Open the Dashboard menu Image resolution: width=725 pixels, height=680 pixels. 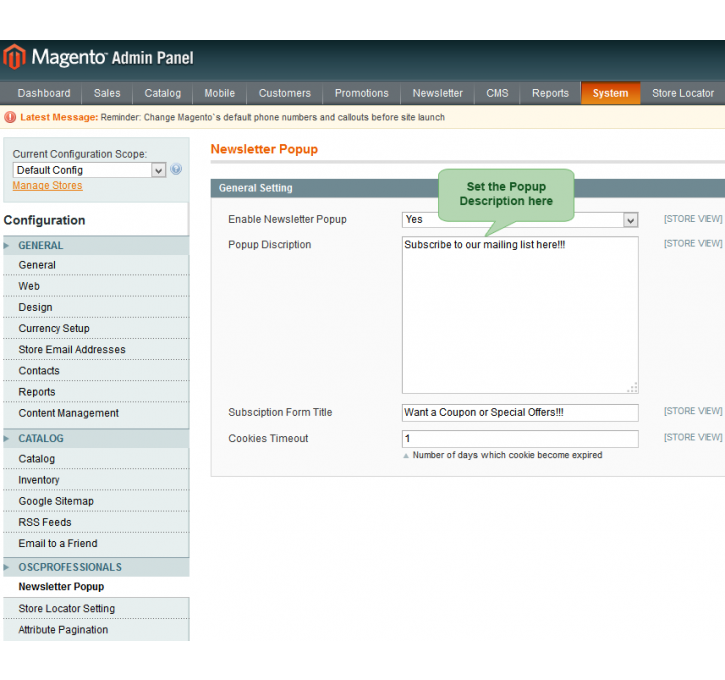tap(44, 93)
